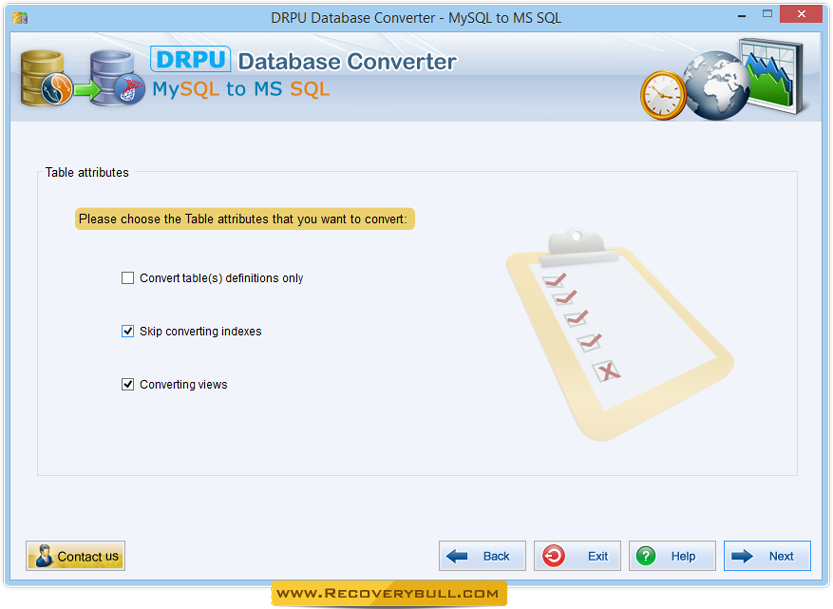The height and width of the screenshot is (609, 833).
Task: Click the Next button
Action: pos(767,556)
